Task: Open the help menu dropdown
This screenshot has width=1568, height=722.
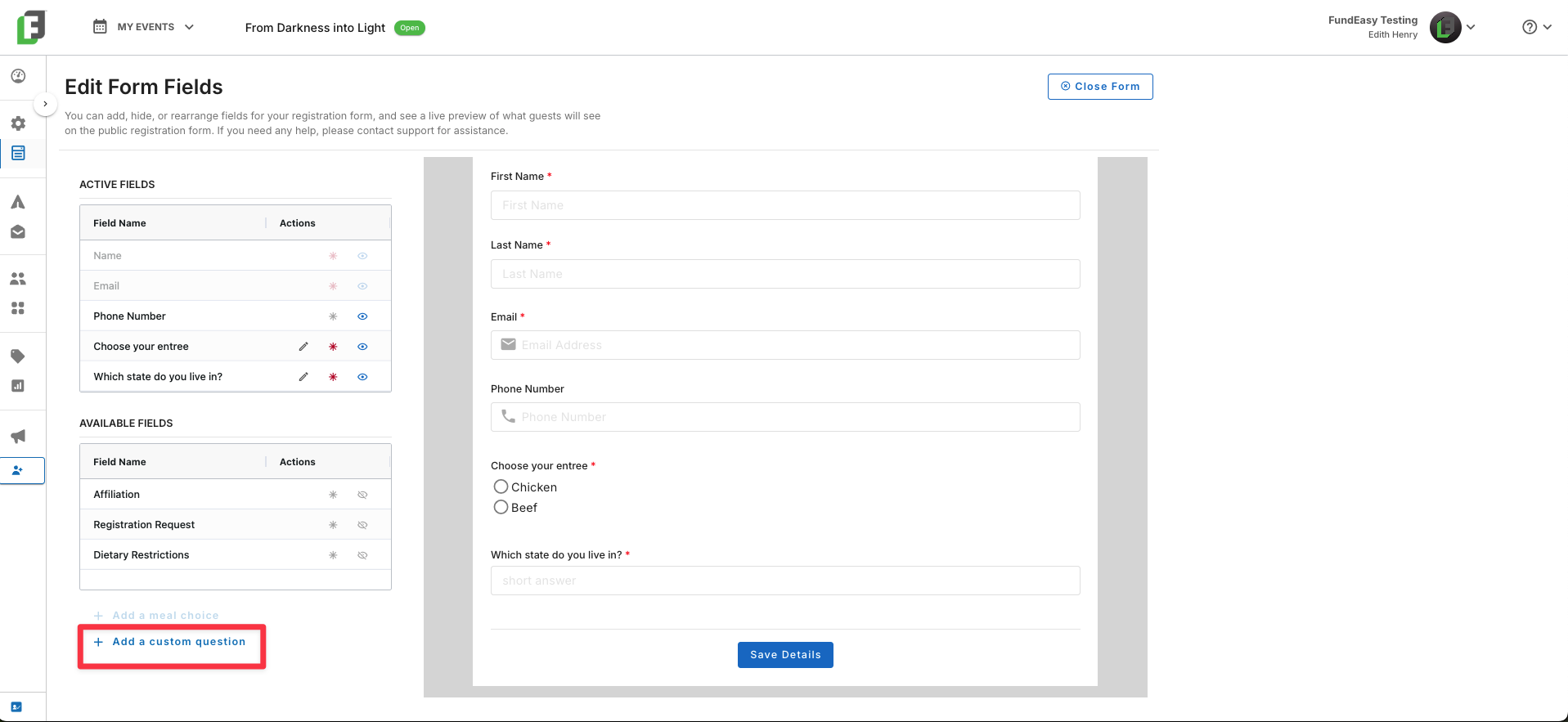Action: pos(1537,27)
